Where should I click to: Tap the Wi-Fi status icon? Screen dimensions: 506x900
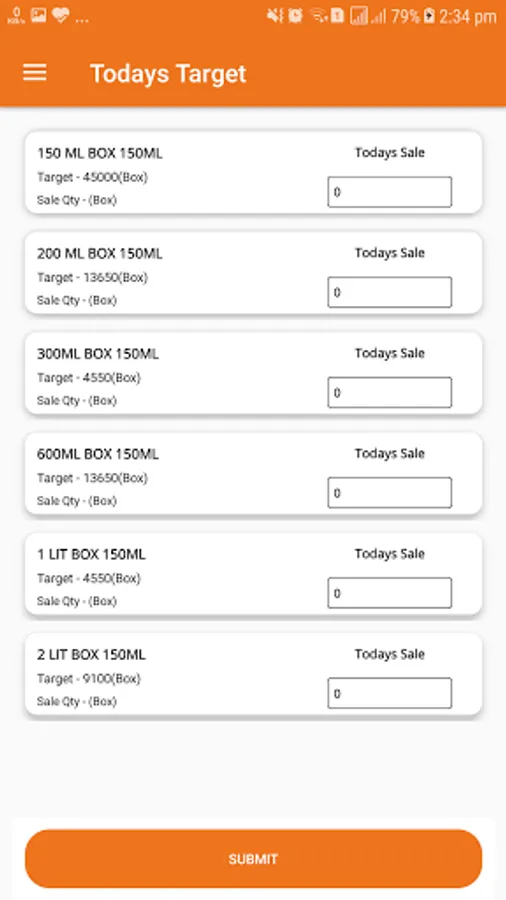coord(320,16)
